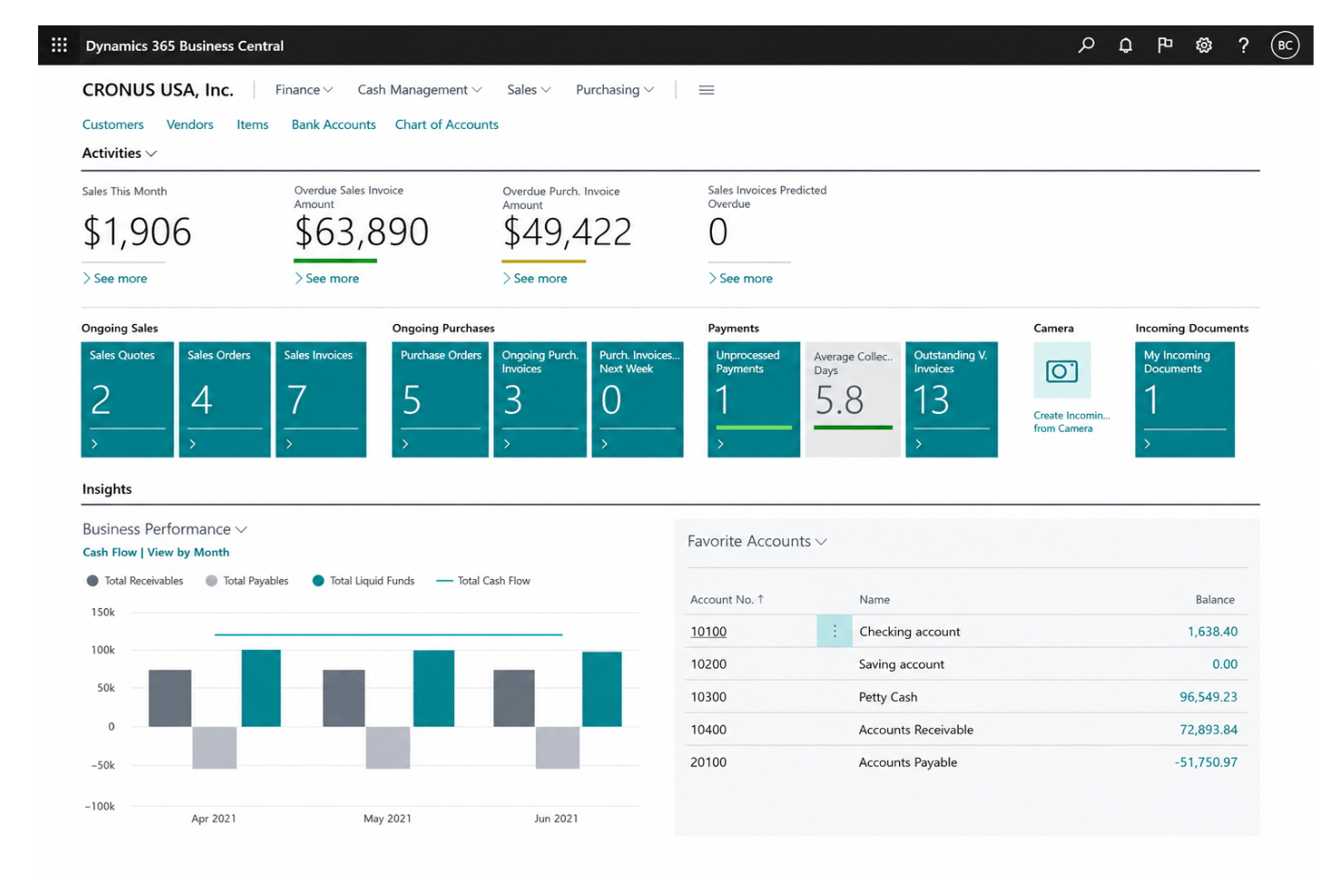This screenshot has height=896, width=1344.
Task: Click Cash Flow chart link
Action: click(109, 552)
